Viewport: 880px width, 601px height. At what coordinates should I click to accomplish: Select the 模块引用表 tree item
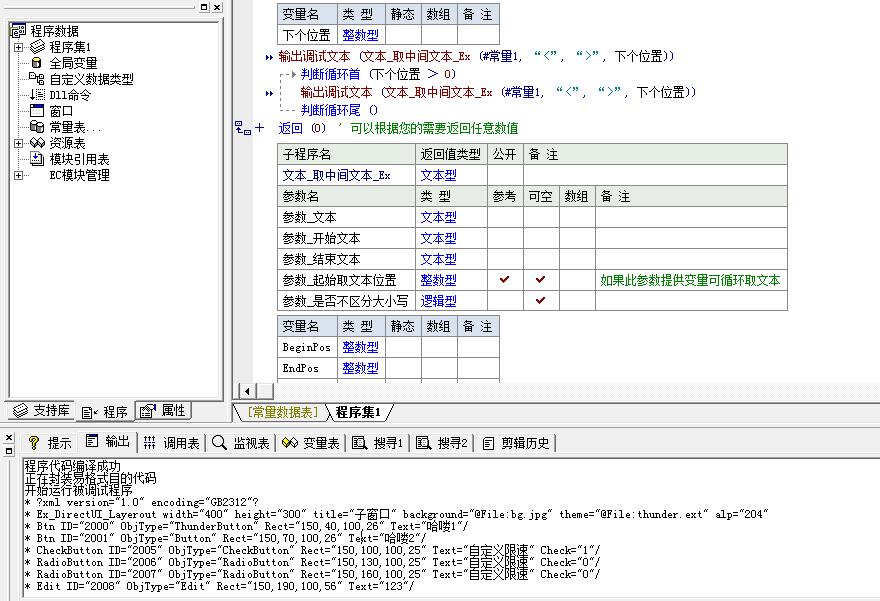tap(79, 159)
